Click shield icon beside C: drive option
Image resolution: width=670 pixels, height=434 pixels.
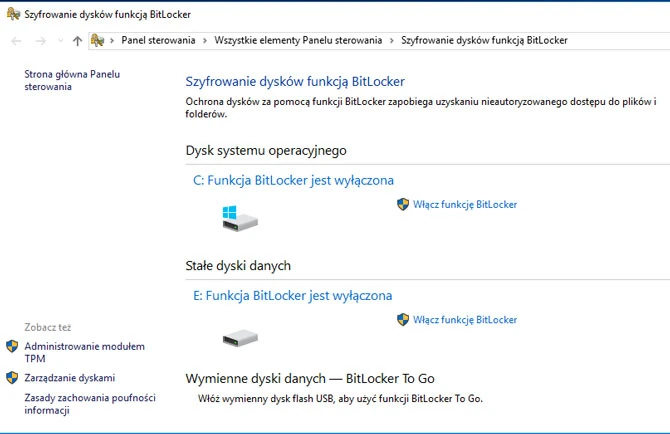403,204
